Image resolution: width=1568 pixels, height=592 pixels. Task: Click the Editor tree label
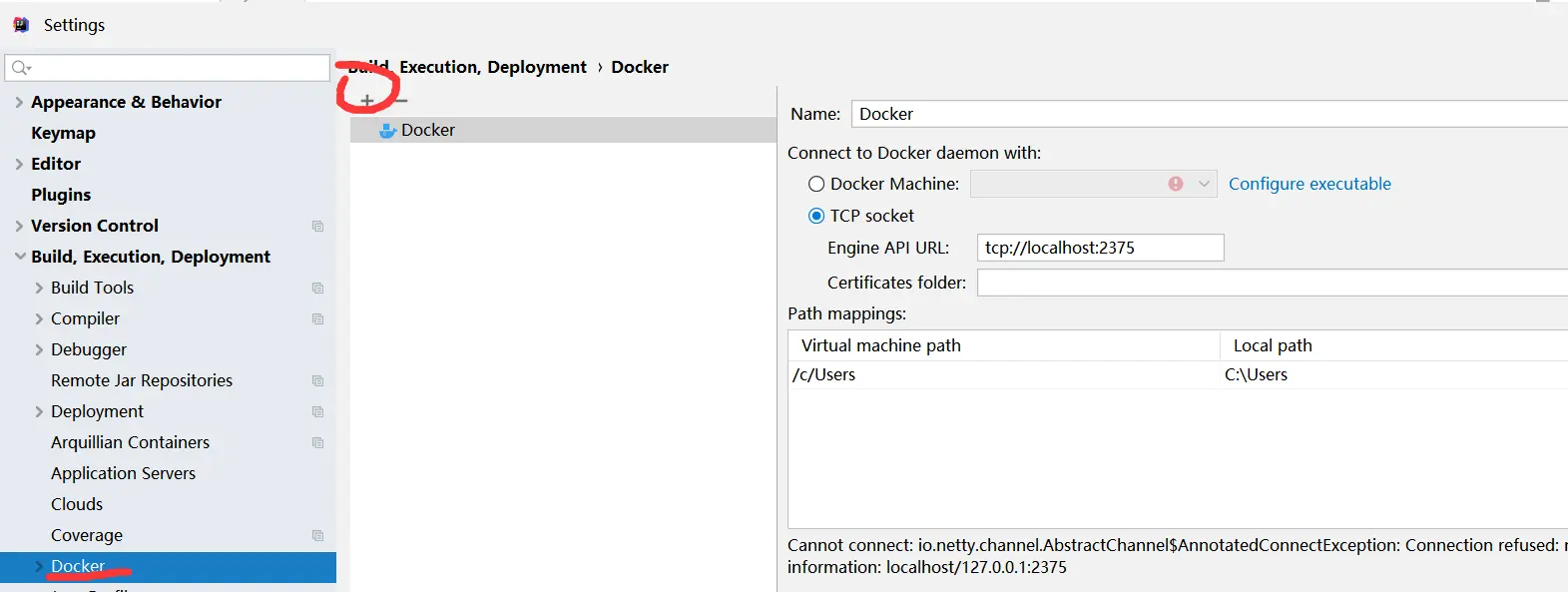point(56,164)
